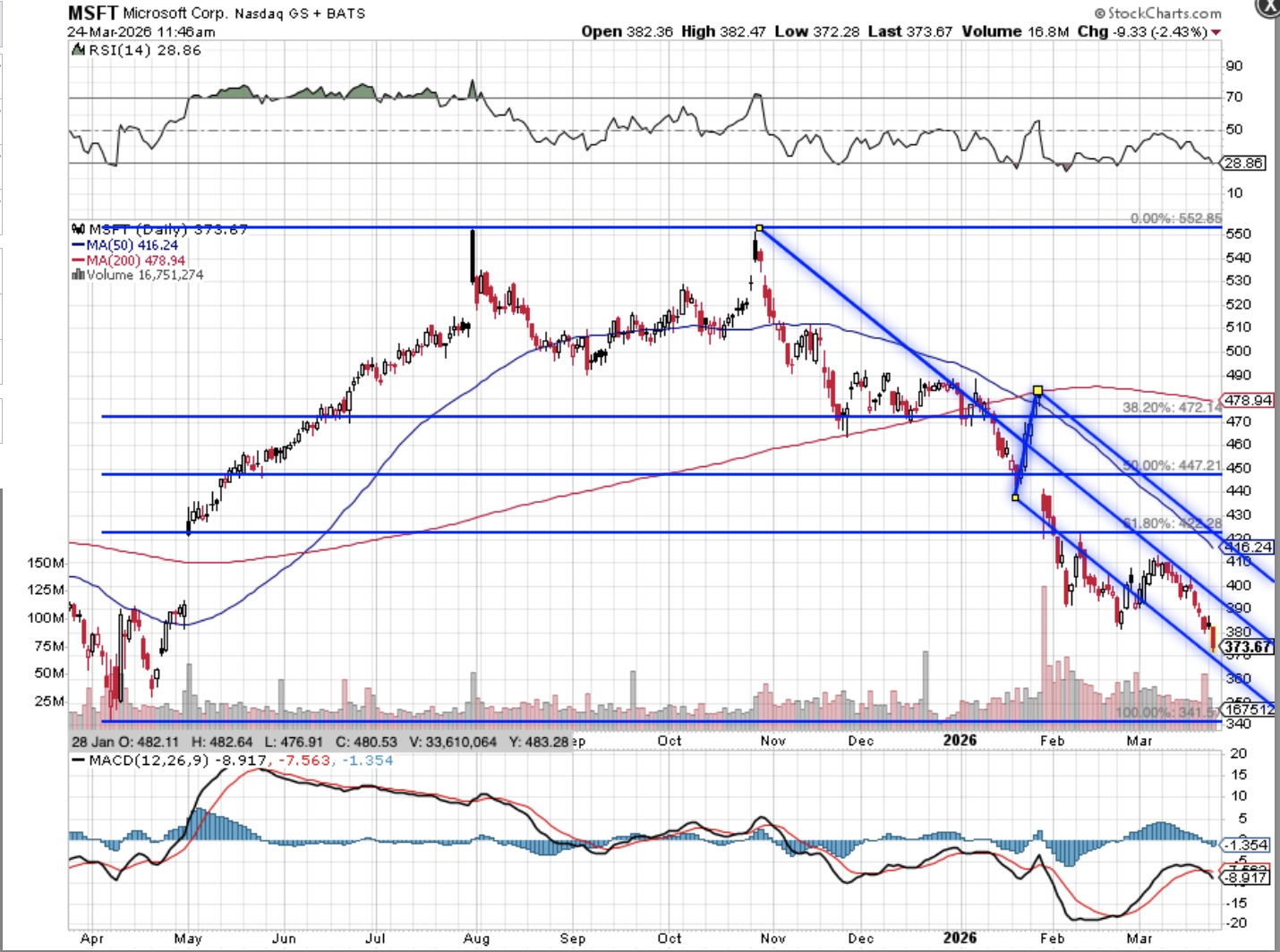The height and width of the screenshot is (952, 1280).
Task: Click the blue MA(50) line marker in legend
Action: pyautogui.click(x=78, y=245)
